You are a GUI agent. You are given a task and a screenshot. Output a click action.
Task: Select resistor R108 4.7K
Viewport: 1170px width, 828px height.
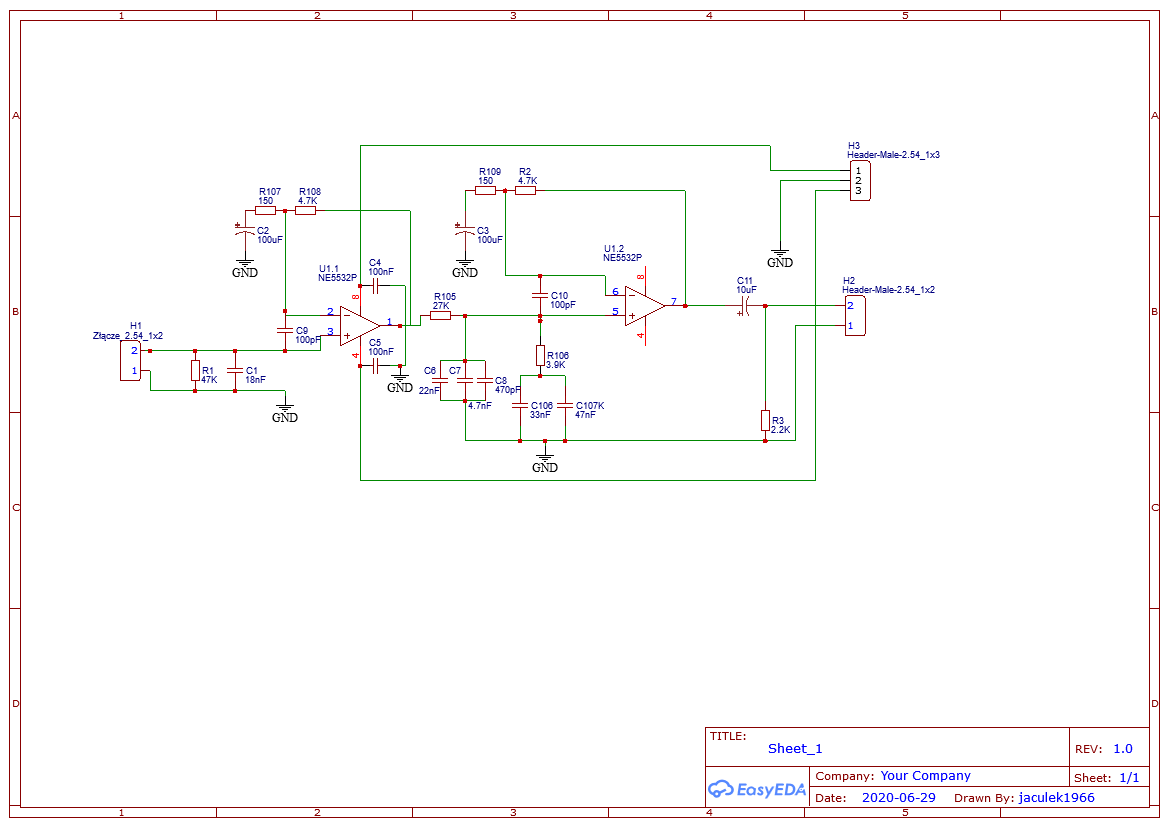[305, 211]
